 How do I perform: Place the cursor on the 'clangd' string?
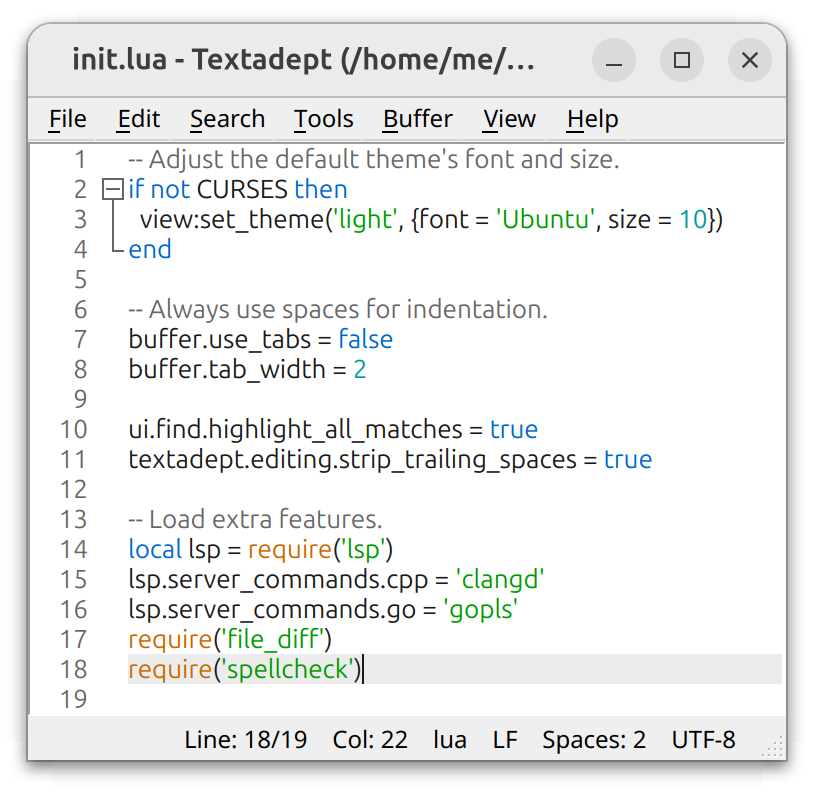coord(500,580)
